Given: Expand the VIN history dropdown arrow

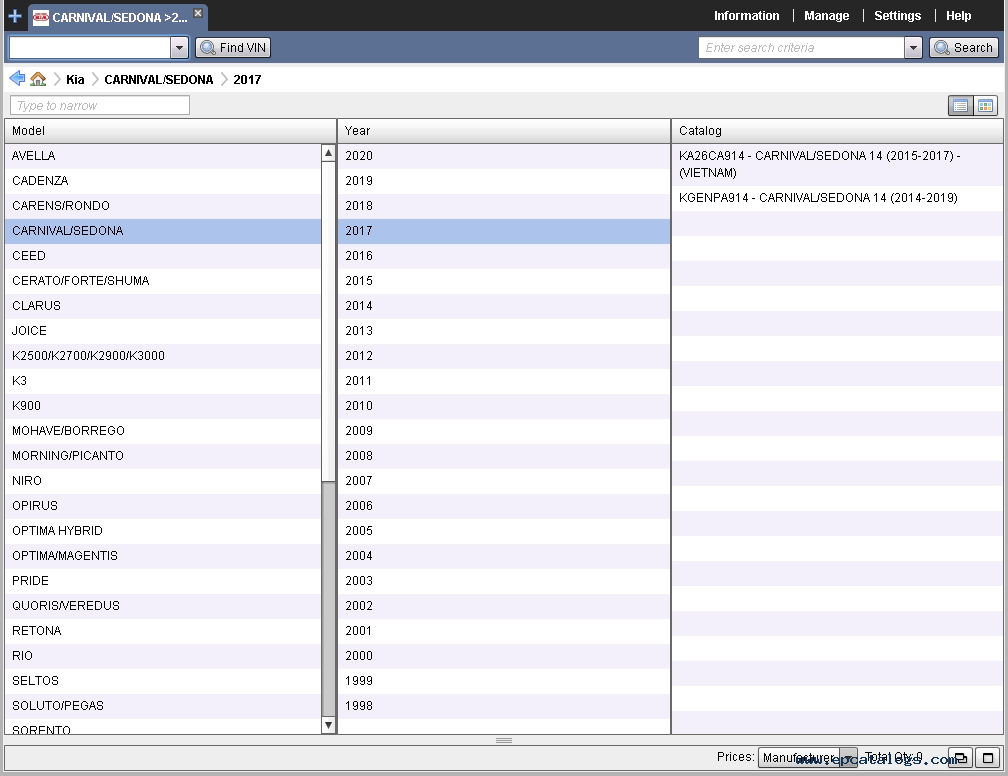Looking at the screenshot, I should [179, 48].
